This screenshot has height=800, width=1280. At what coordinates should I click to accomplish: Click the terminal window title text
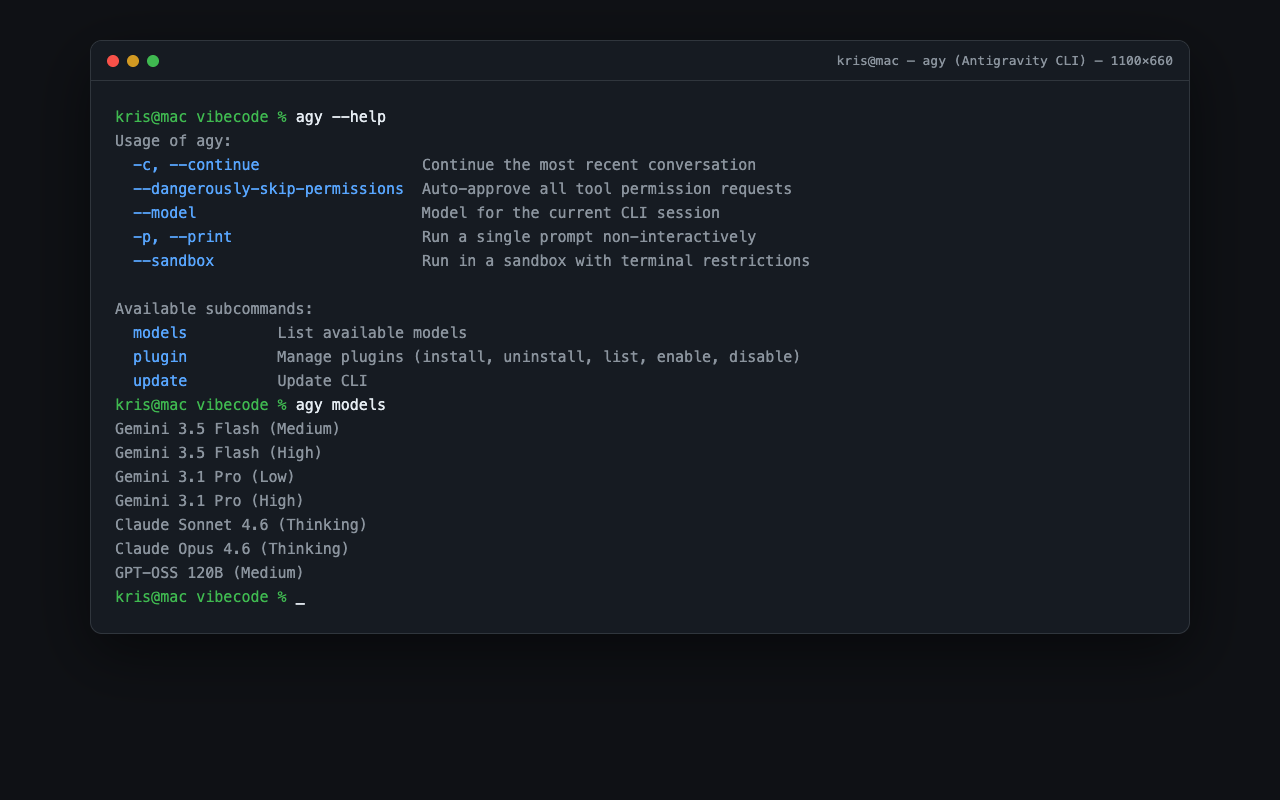point(1005,61)
